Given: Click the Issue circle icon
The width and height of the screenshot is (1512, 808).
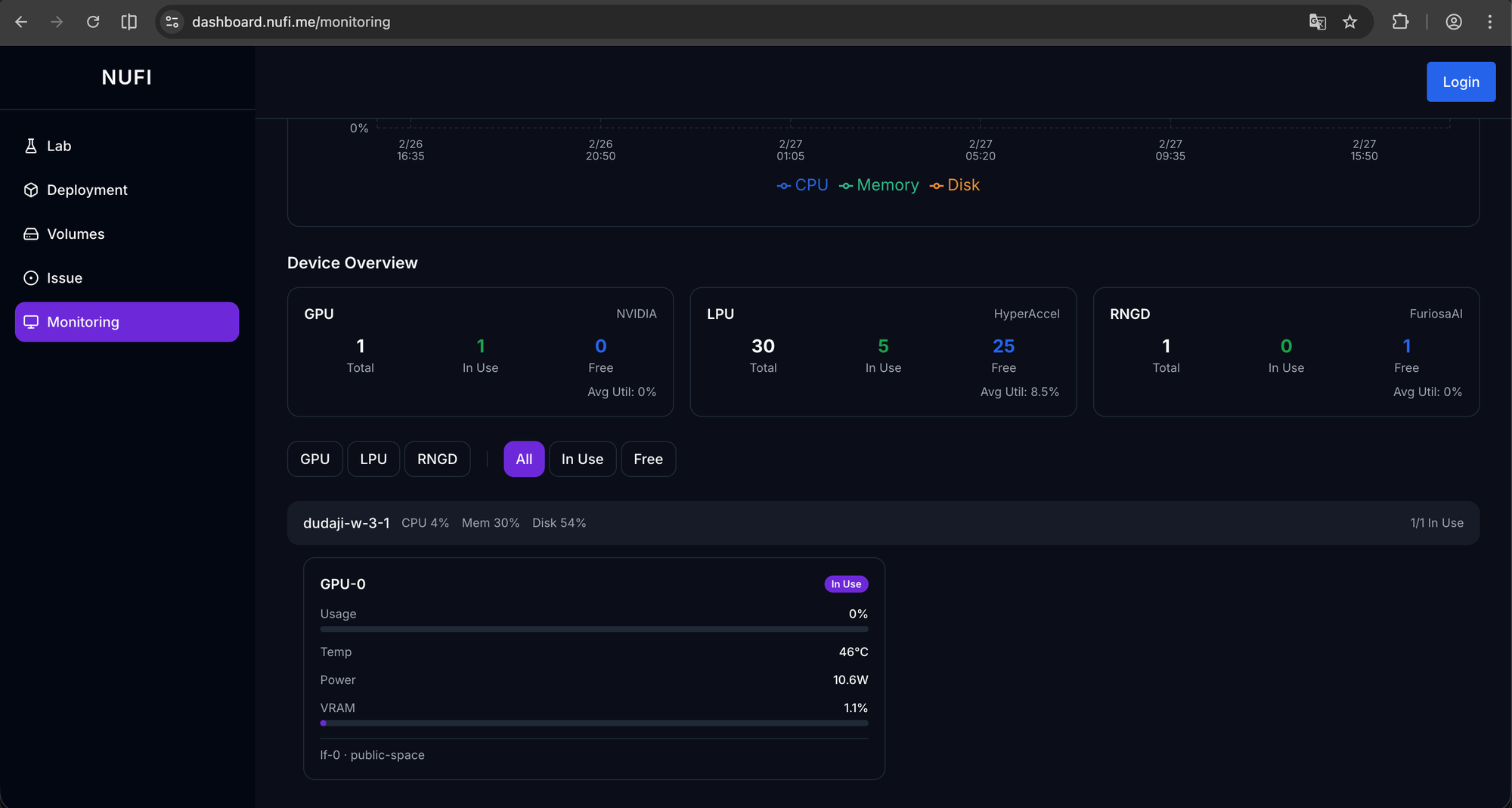Looking at the screenshot, I should (31, 278).
